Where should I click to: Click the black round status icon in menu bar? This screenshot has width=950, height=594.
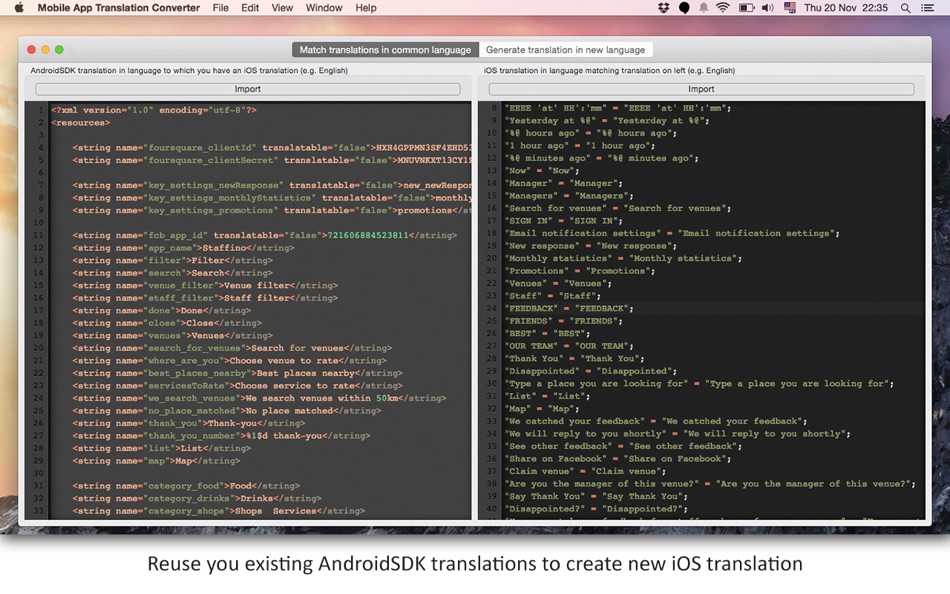[684, 8]
